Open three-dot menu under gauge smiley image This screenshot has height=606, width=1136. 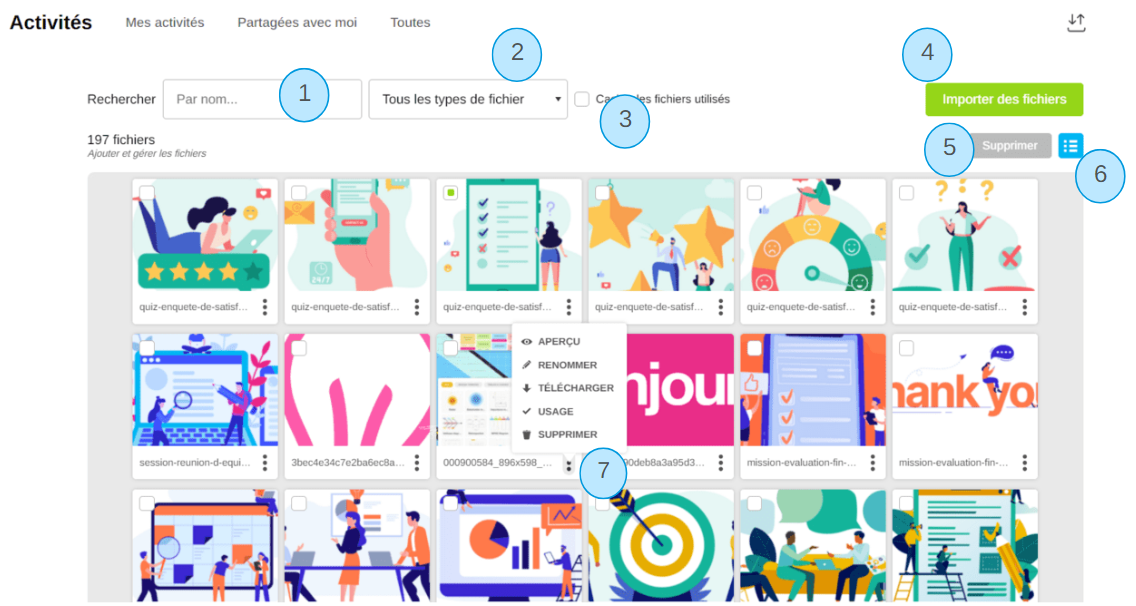coord(872,307)
